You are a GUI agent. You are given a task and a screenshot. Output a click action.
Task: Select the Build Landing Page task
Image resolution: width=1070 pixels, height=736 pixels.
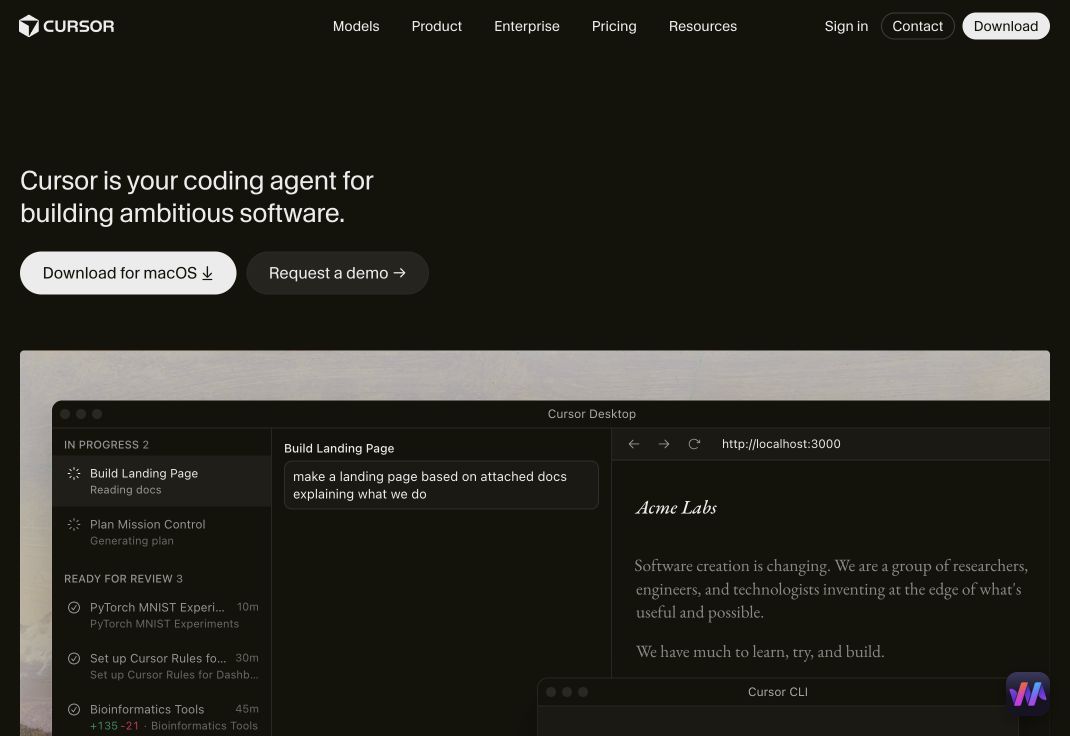click(x=162, y=481)
